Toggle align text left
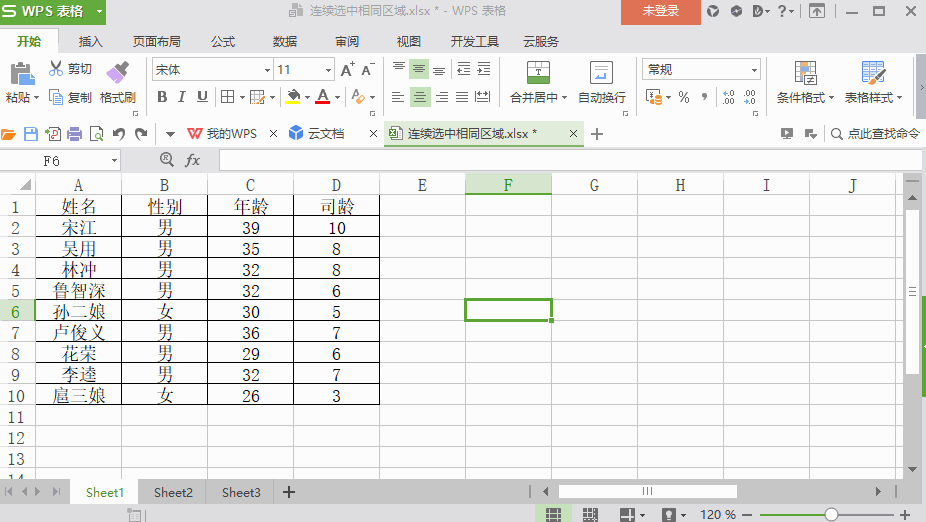926x522 pixels. coord(398,97)
